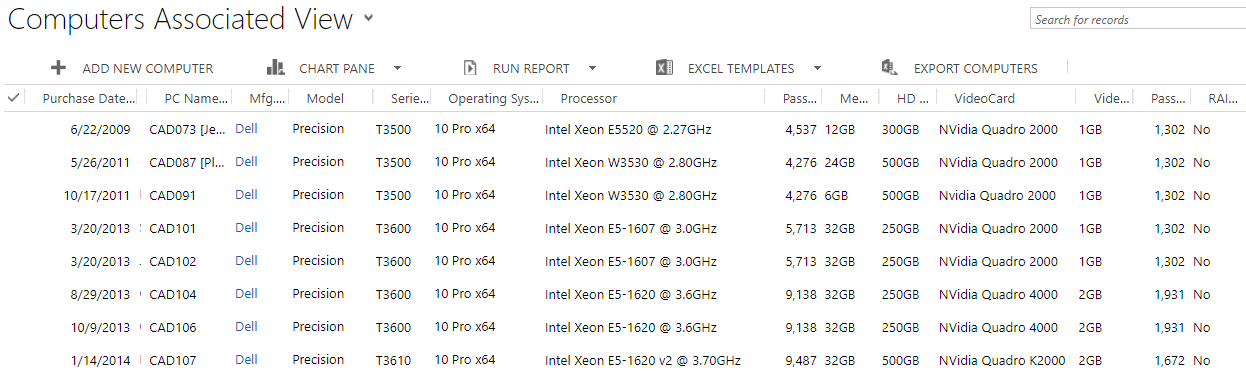
Task: Click the Run Report document icon
Action: (x=470, y=68)
